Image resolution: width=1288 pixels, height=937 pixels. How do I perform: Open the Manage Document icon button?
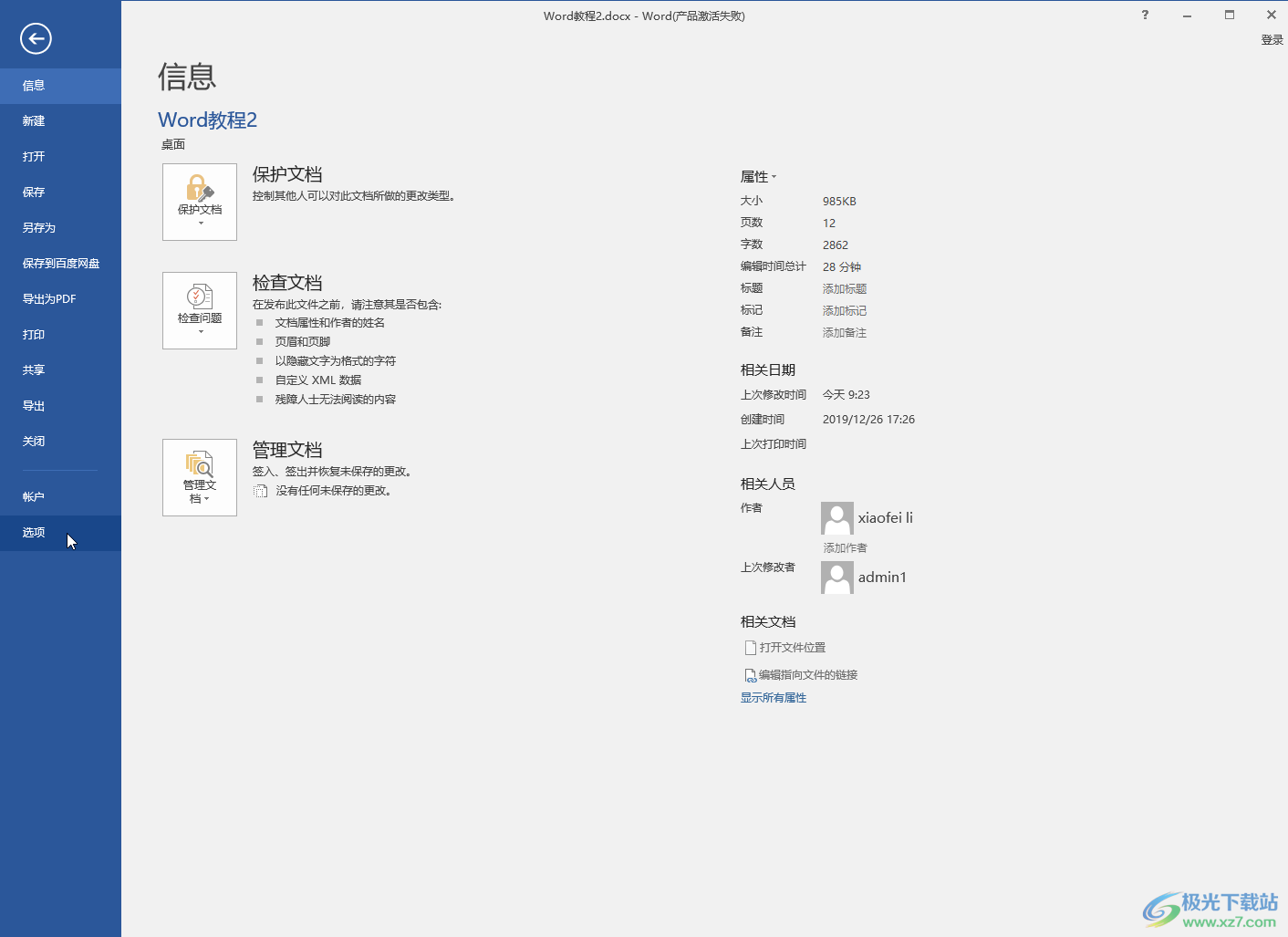point(200,477)
